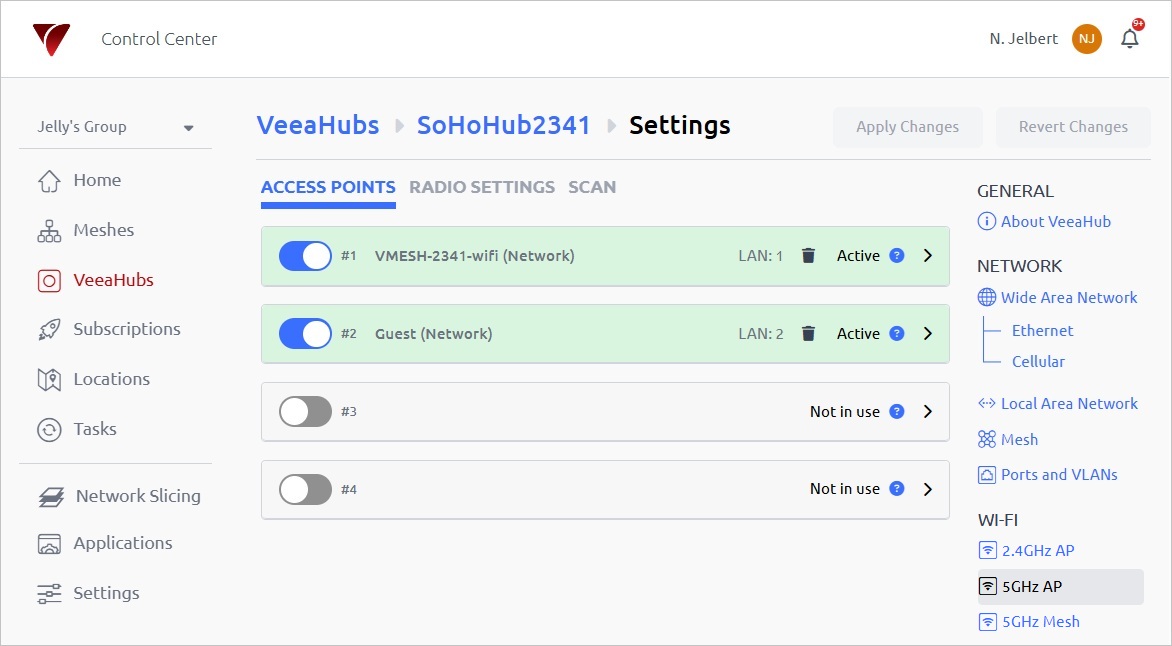Enable access point #4 toggle
This screenshot has height=646, width=1172.
(305, 489)
